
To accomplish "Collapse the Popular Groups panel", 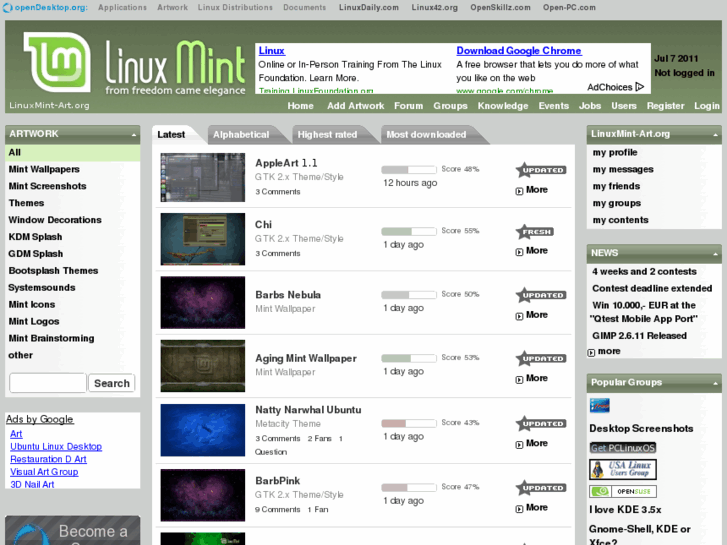I will point(715,383).
